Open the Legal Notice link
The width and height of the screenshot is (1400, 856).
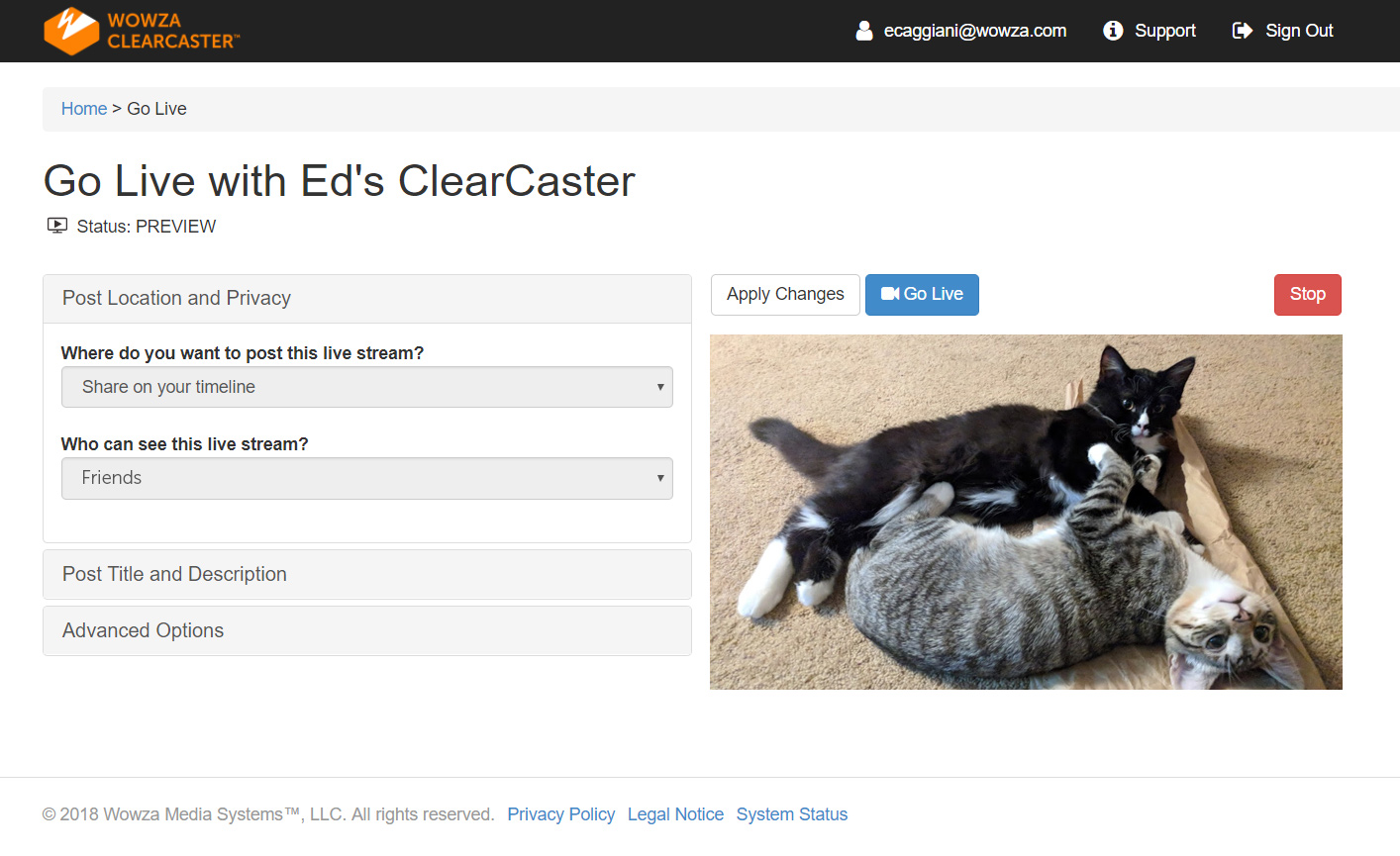click(x=675, y=814)
